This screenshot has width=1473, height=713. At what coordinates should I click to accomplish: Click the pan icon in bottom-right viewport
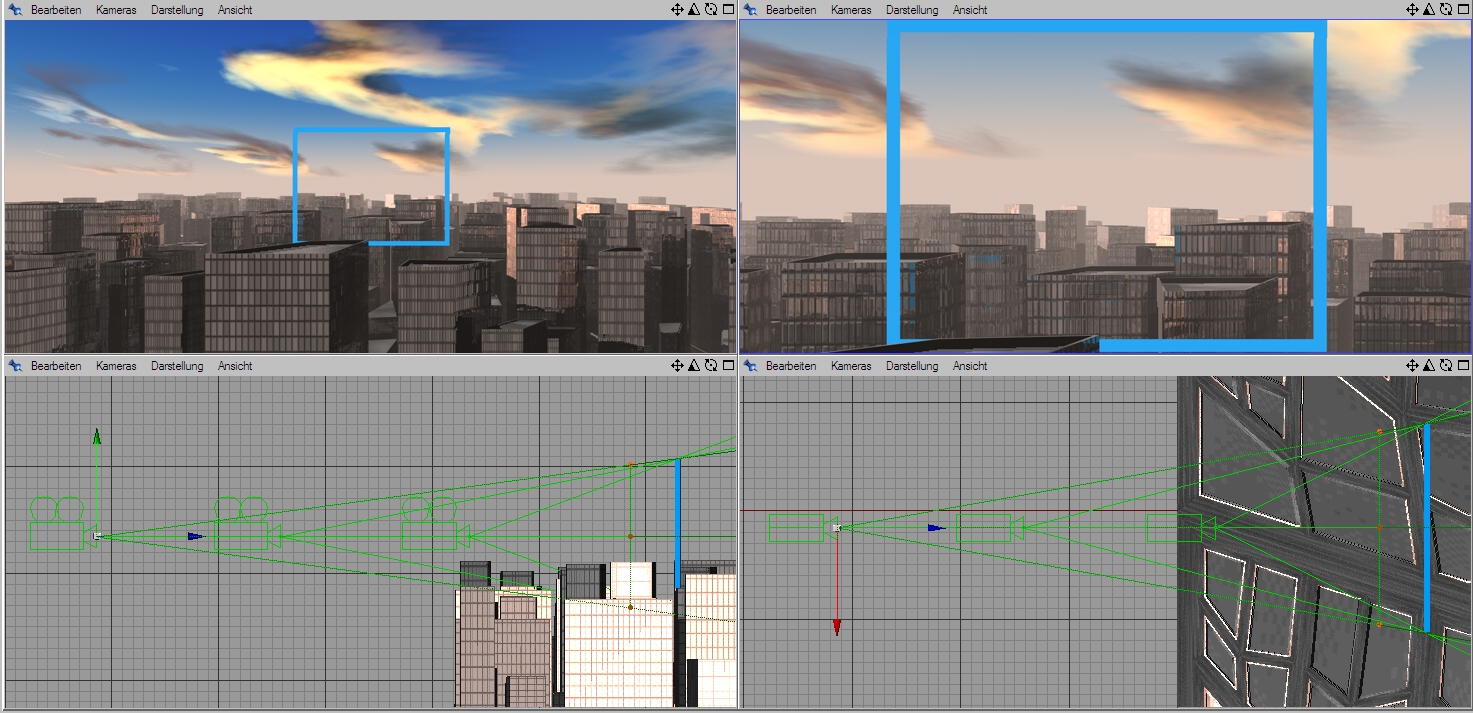click(x=1412, y=366)
